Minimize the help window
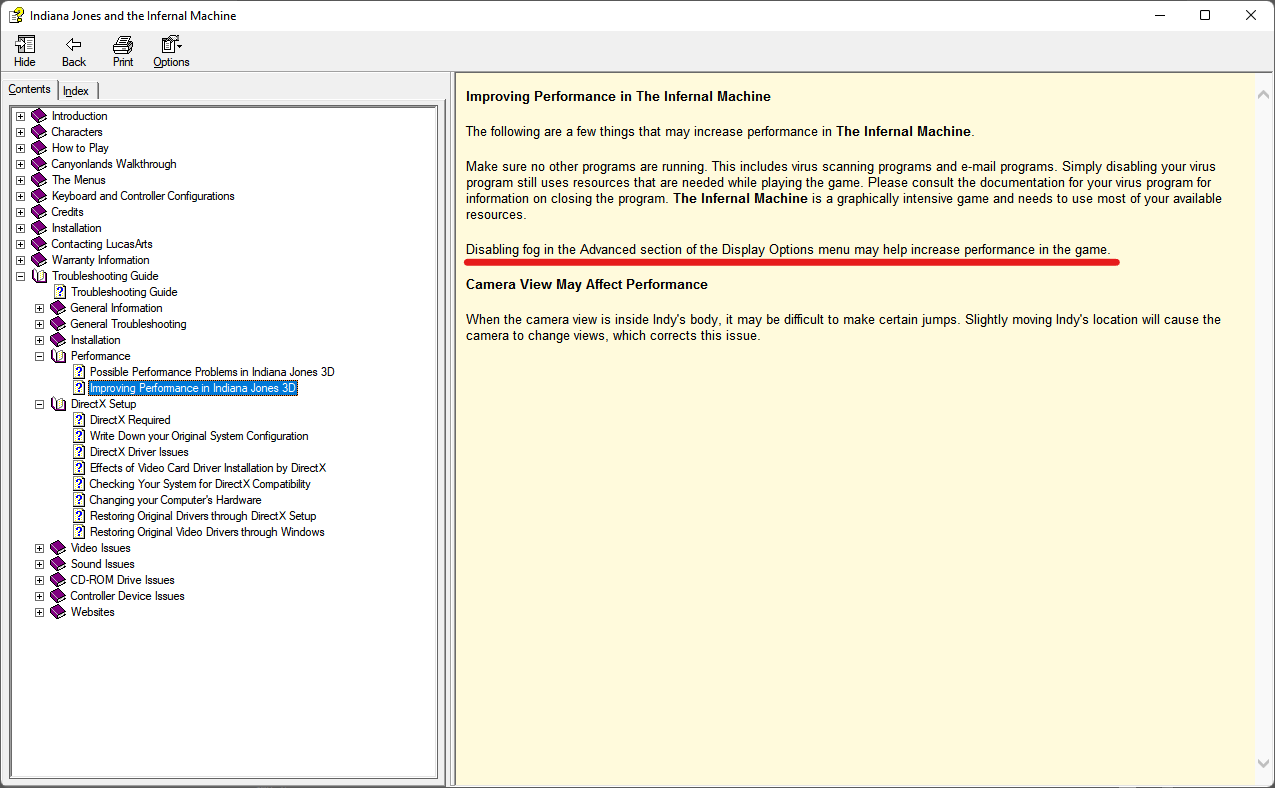The width and height of the screenshot is (1275, 788). (x=1159, y=15)
